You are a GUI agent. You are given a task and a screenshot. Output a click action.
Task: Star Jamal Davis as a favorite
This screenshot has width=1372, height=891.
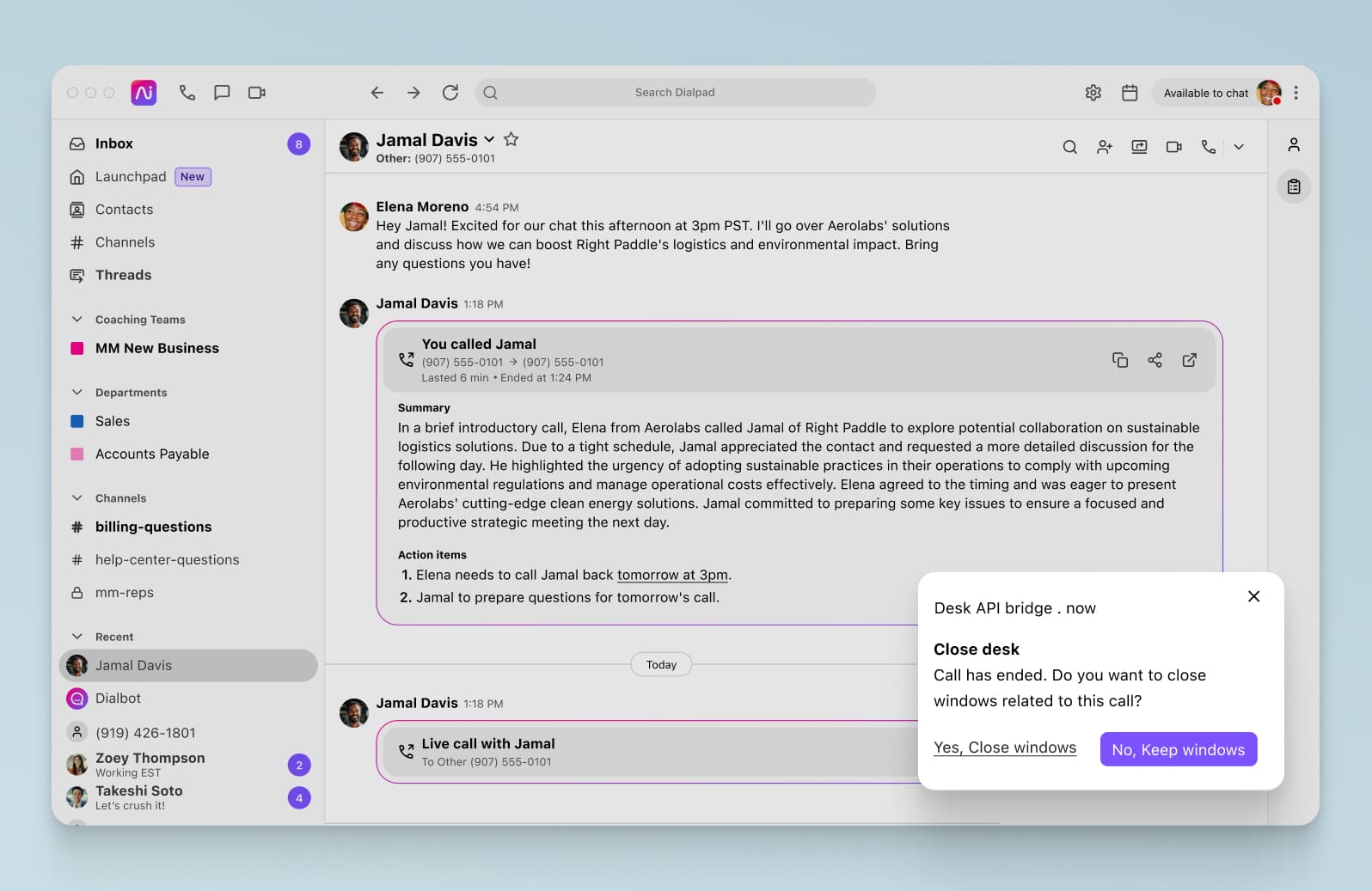511,139
